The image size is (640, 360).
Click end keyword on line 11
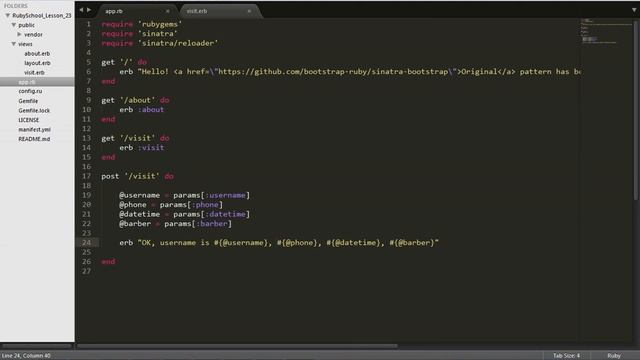[x=108, y=119]
